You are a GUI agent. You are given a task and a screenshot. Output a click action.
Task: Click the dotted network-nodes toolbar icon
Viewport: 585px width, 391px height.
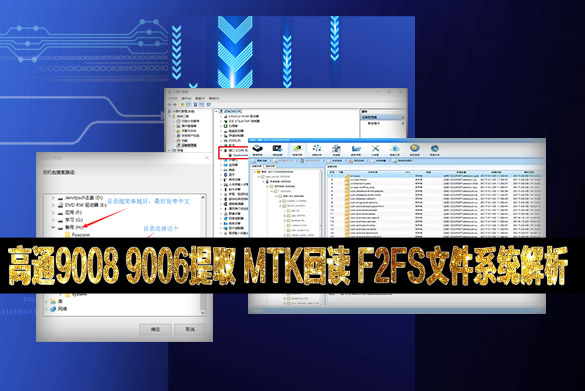(x=317, y=148)
